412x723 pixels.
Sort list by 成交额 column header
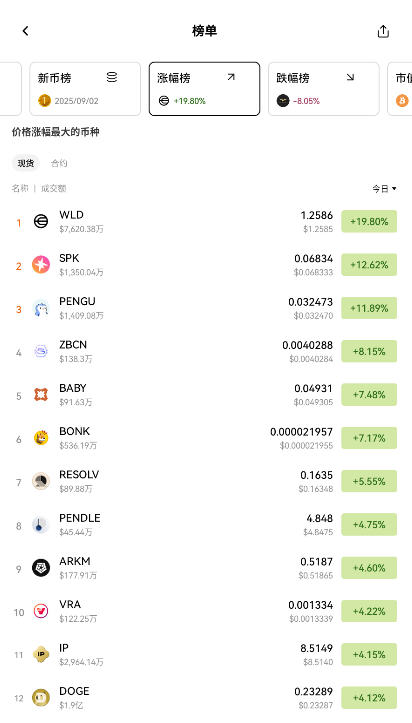(x=53, y=188)
